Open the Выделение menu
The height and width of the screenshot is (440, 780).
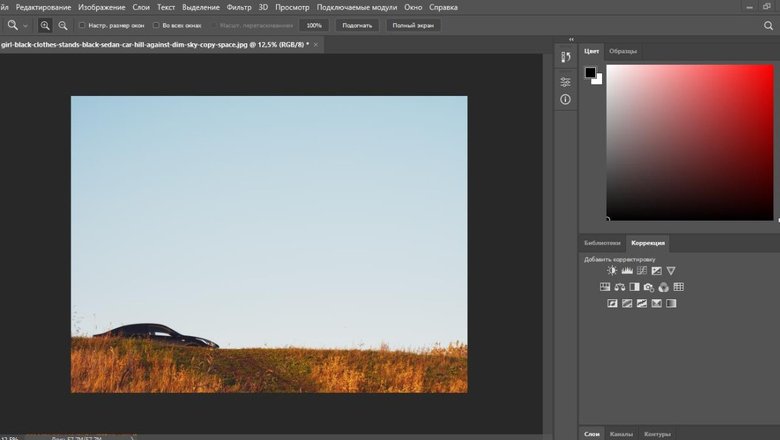click(201, 7)
